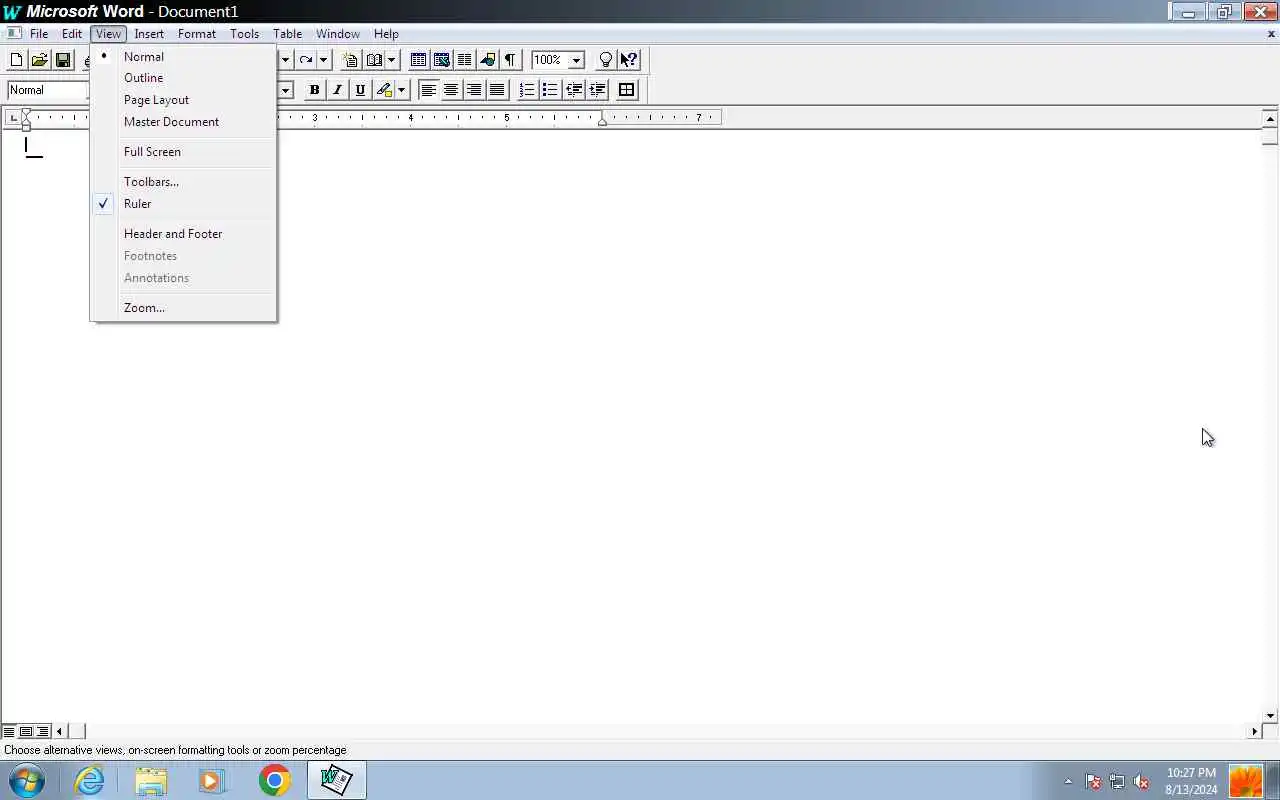Viewport: 1280px width, 800px height.
Task: Click the horizontal scrollbar right arrow
Action: [1254, 731]
